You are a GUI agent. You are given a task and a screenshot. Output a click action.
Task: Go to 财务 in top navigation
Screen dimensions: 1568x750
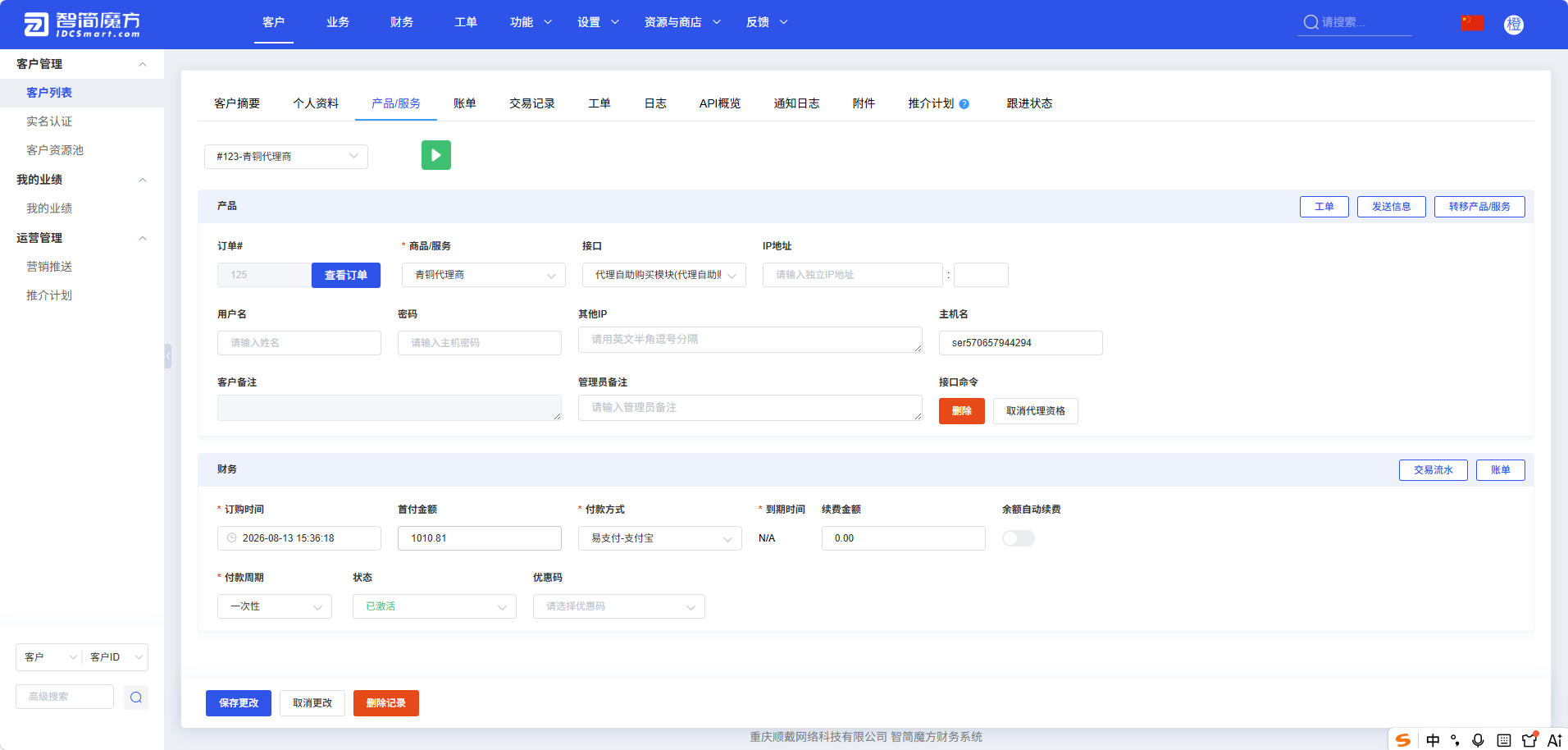click(402, 22)
